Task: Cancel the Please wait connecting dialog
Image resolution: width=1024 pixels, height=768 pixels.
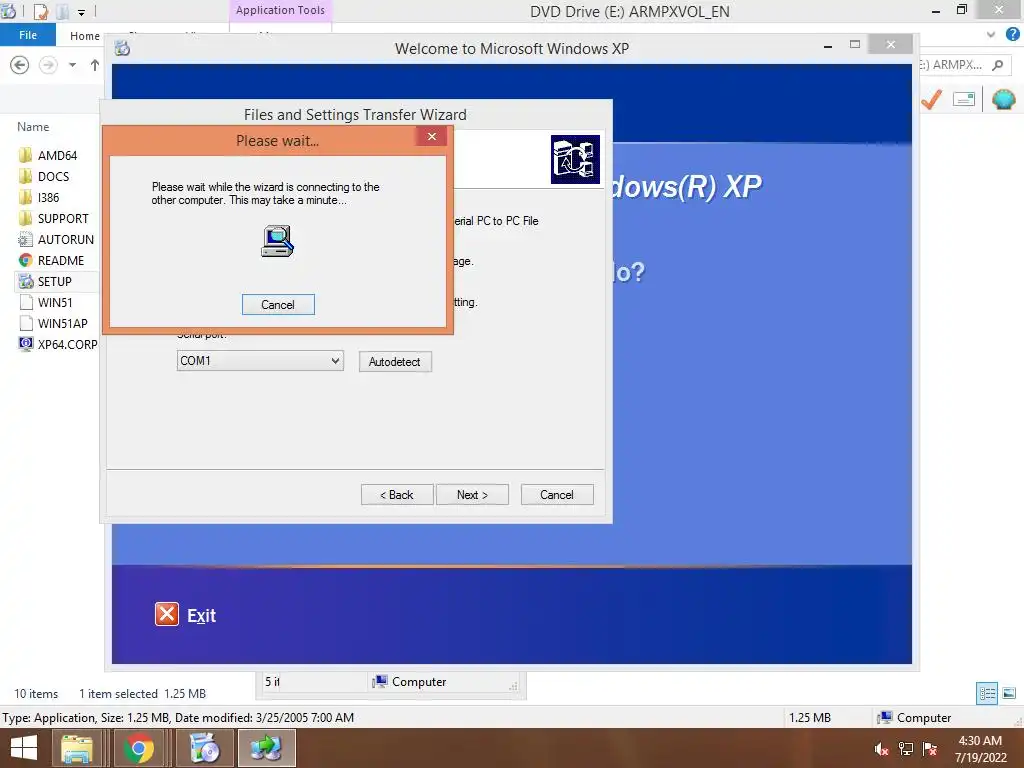Action: (278, 304)
